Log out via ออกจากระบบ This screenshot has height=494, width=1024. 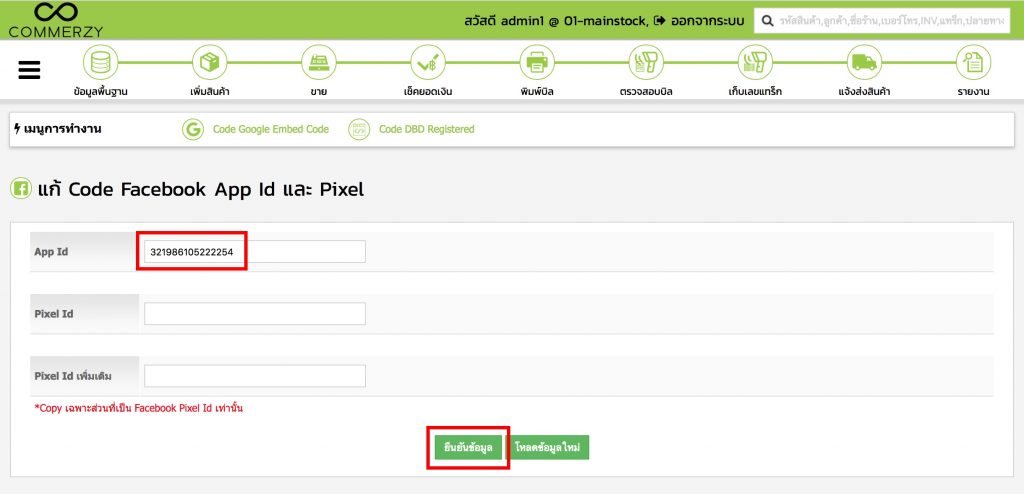[x=699, y=21]
